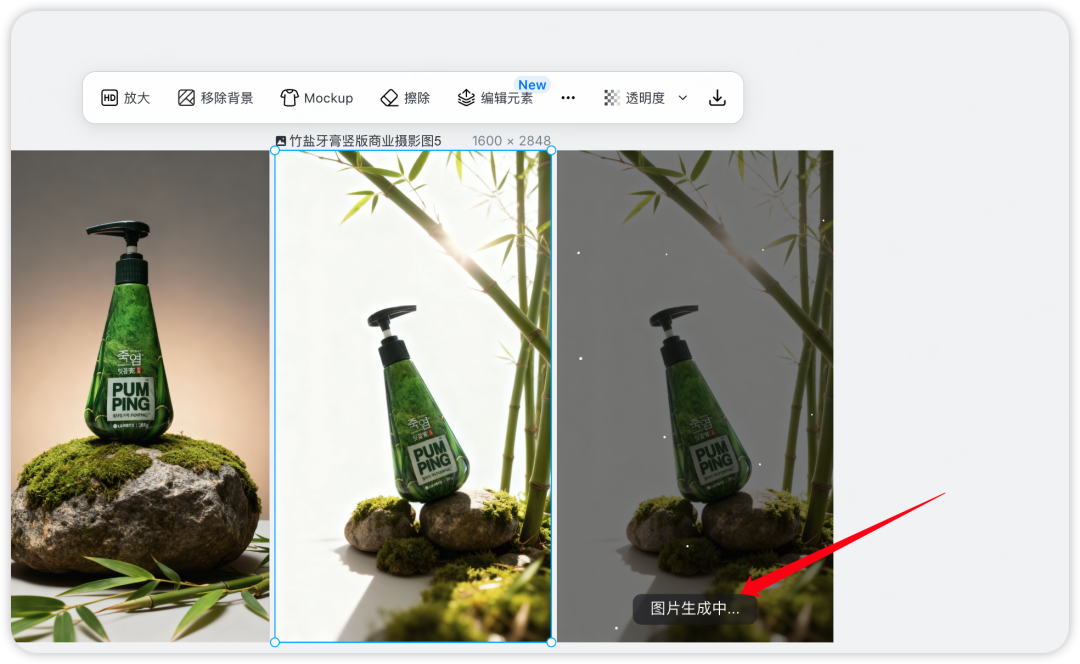
Task: Click the top-right selection resize handle
Action: [x=551, y=151]
